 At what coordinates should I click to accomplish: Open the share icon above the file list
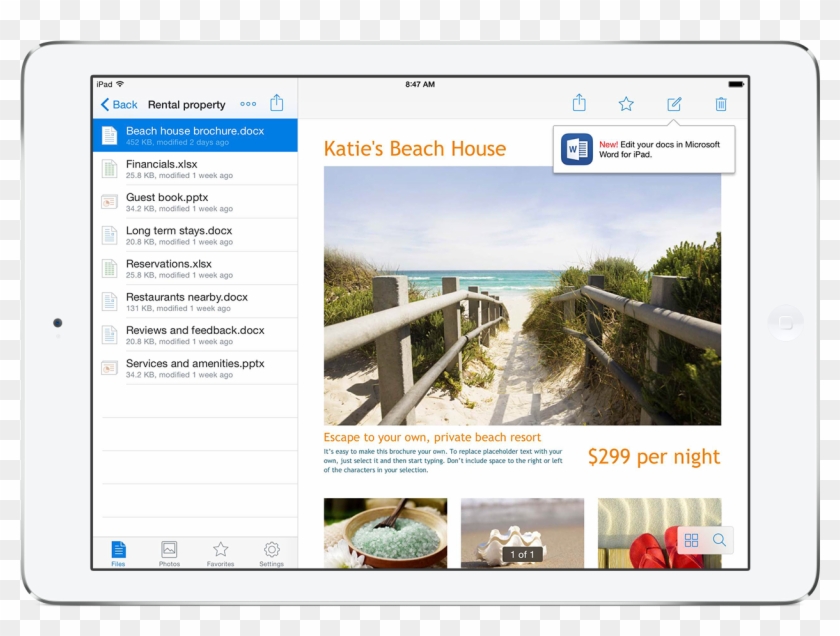pos(276,103)
